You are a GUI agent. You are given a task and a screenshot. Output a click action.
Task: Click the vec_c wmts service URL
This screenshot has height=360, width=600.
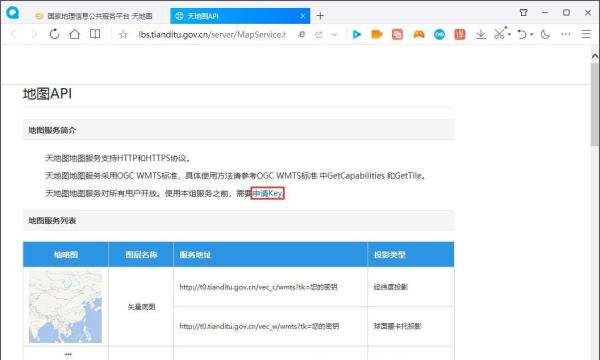[258, 287]
